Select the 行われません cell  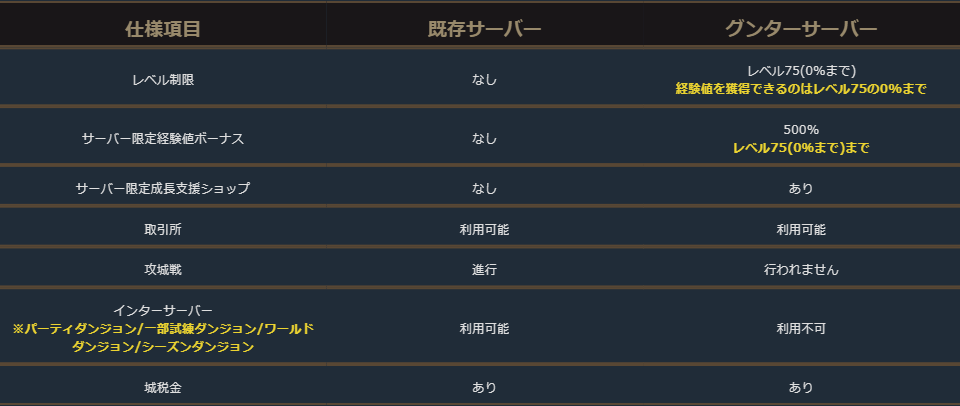[x=800, y=269]
